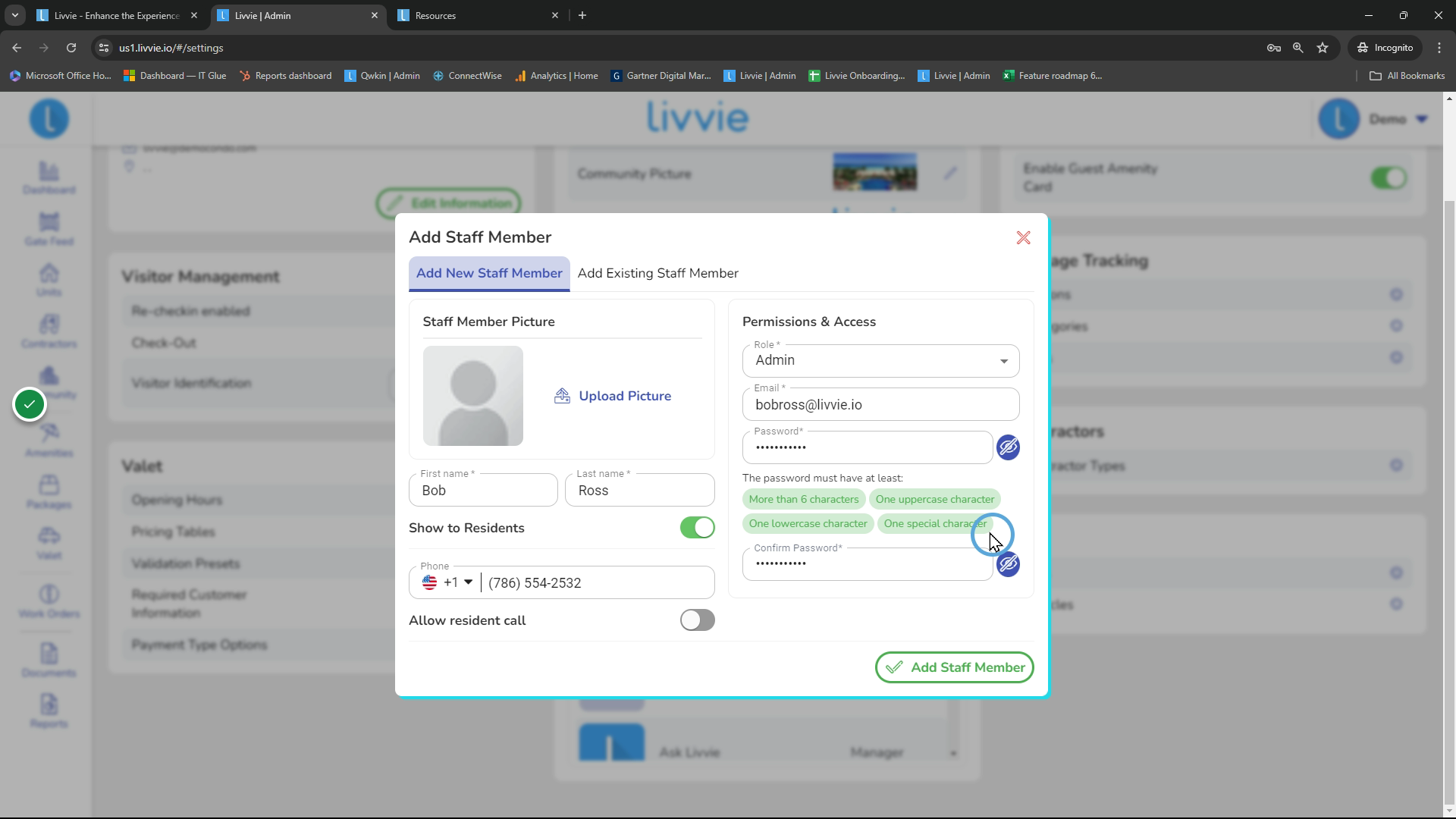The height and width of the screenshot is (819, 1456).
Task: Open the Role dropdown showing Admin
Action: (x=880, y=361)
